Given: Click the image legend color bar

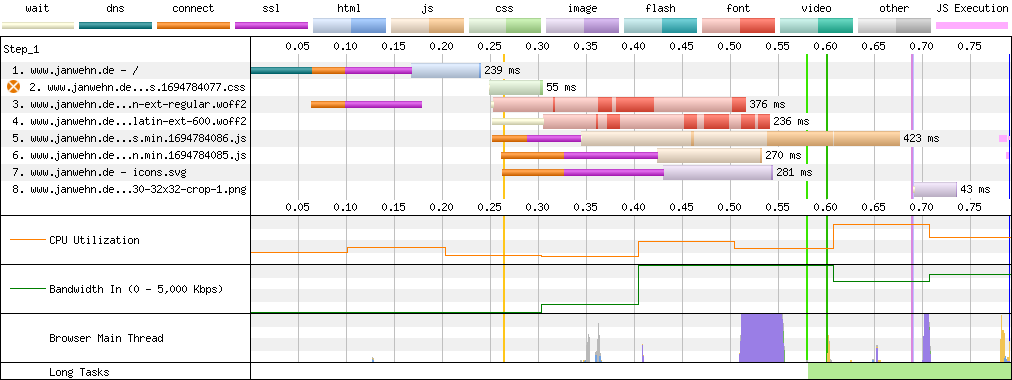Looking at the screenshot, I should (582, 26).
